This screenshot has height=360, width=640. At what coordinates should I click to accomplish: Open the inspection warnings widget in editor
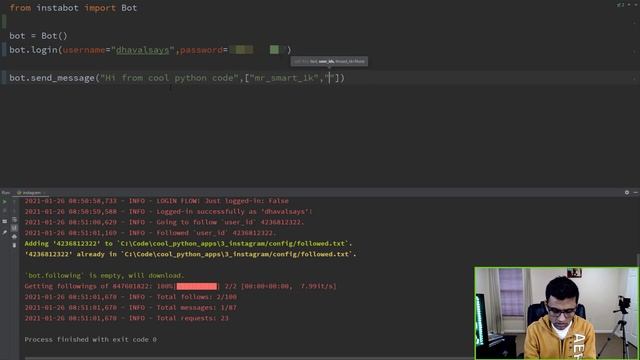click(621, 5)
